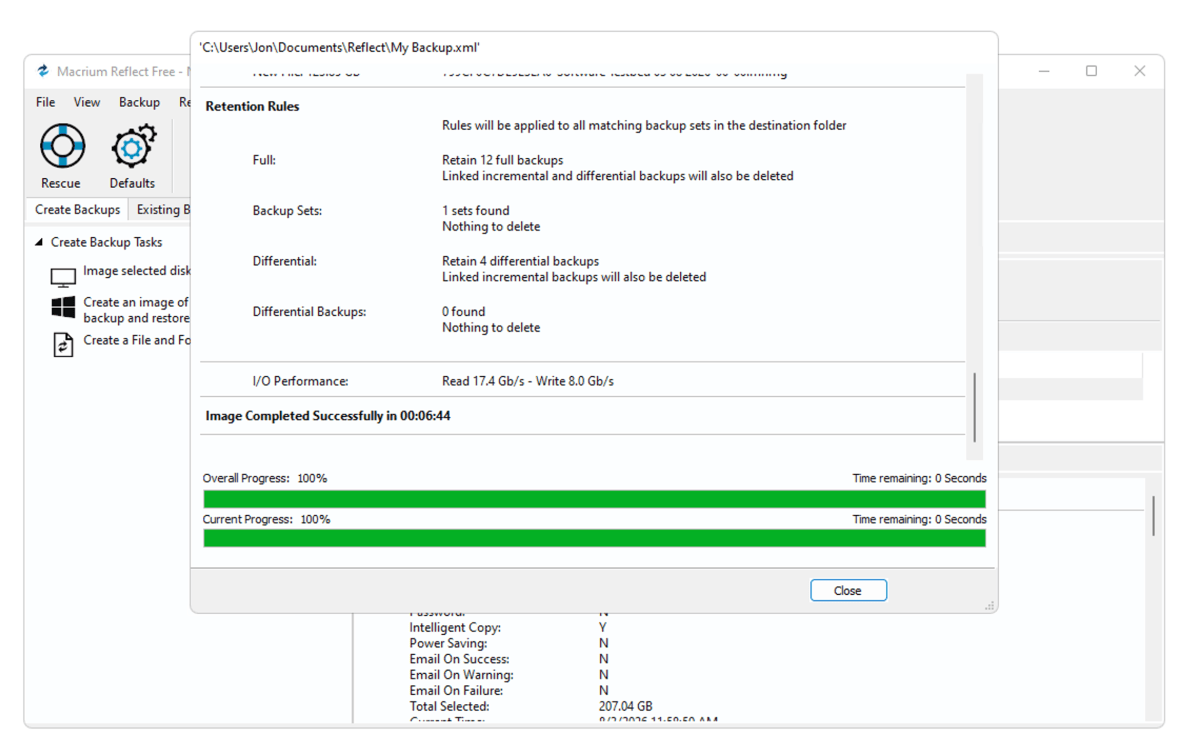Switch to the Existing Backups tab
1198x753 pixels.
point(160,209)
